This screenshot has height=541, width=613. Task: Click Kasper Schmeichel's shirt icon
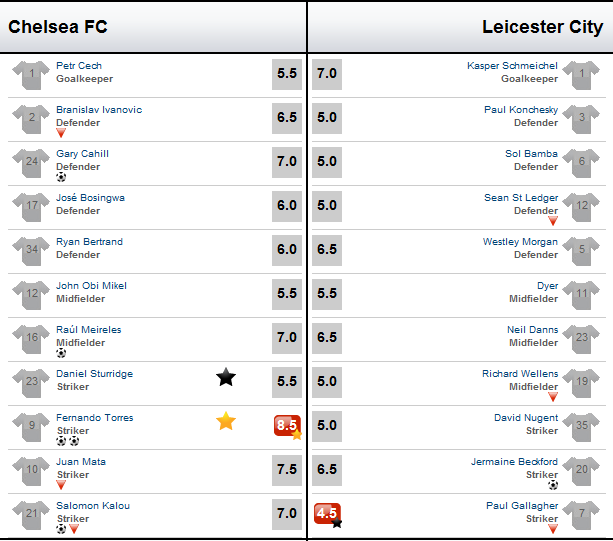tap(581, 75)
